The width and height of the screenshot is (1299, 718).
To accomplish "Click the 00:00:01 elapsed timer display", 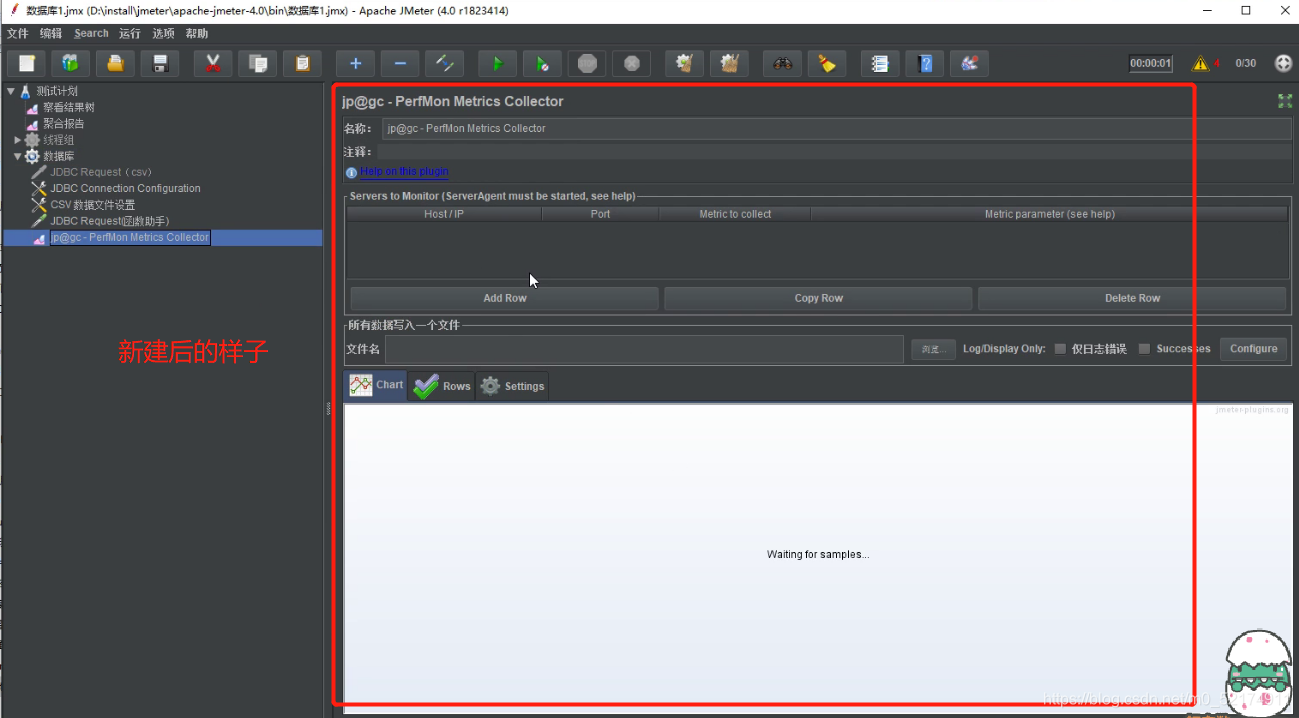I will [x=1150, y=63].
